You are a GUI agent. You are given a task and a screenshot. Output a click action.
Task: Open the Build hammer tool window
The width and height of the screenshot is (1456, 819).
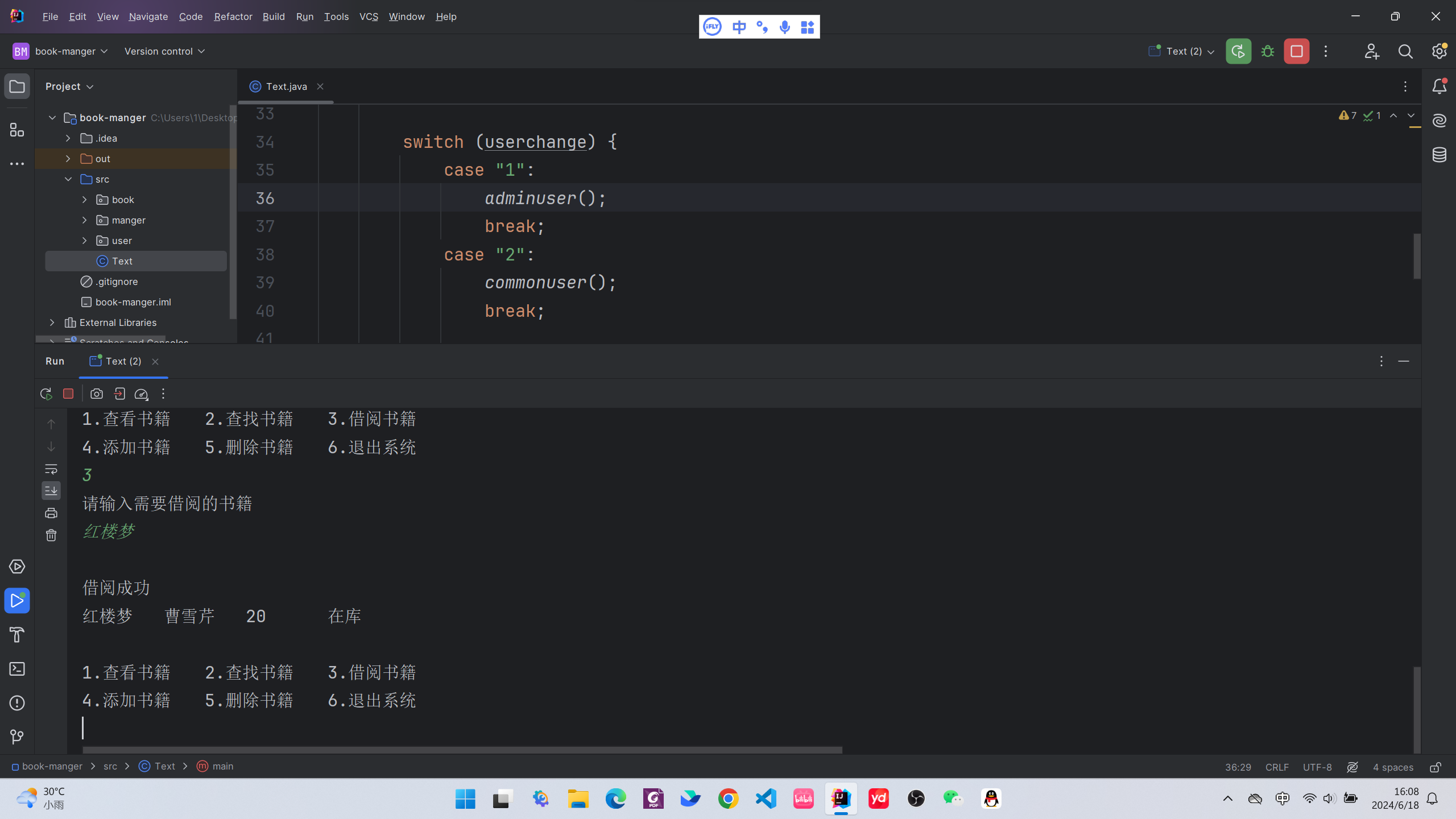click(x=17, y=635)
